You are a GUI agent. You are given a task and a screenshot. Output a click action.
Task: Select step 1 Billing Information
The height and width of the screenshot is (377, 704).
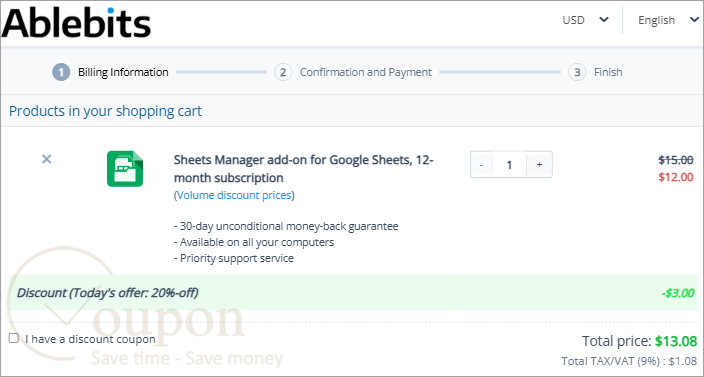[110, 72]
